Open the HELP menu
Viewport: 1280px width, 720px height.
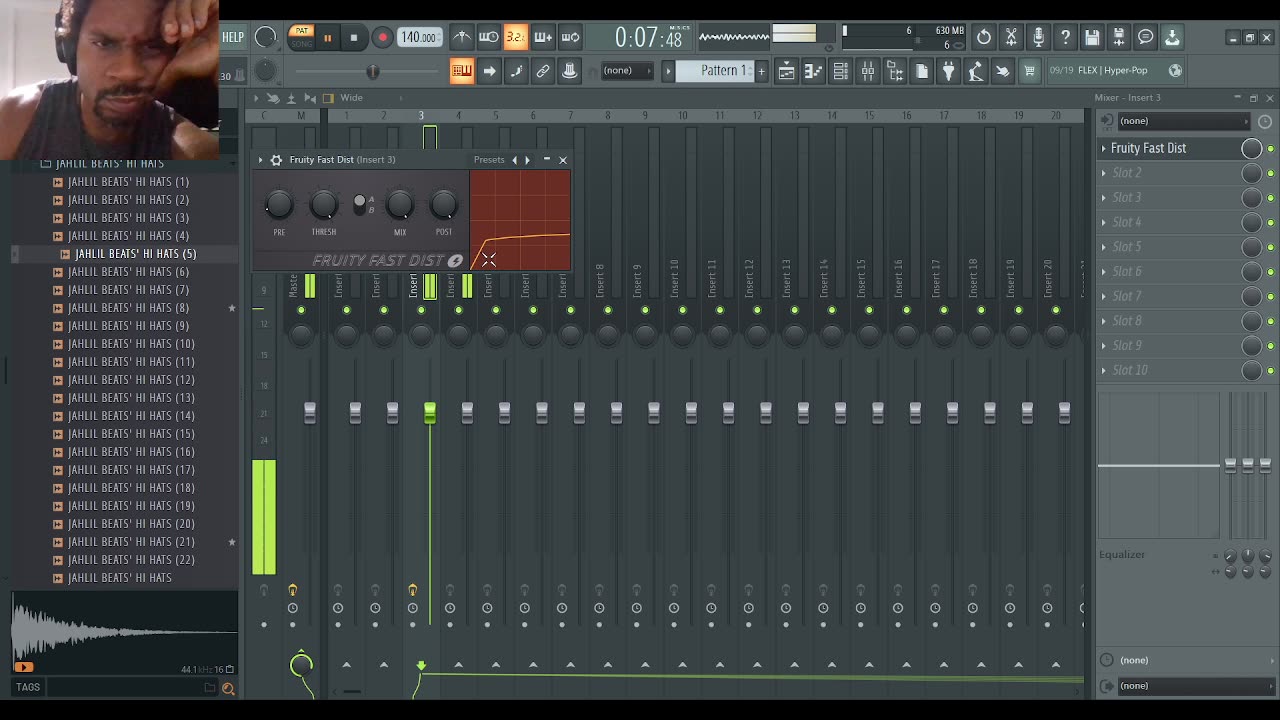click(233, 37)
